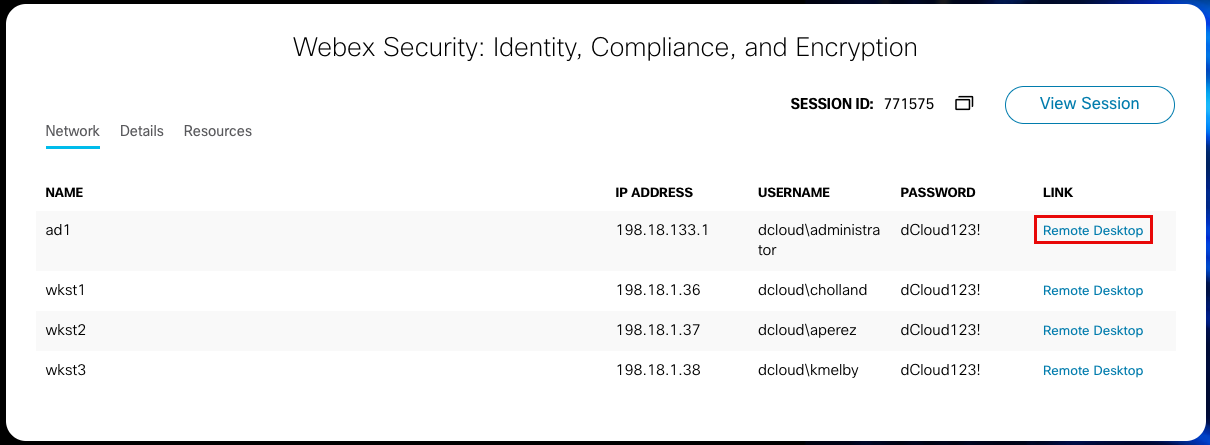Viewport: 1210px width, 445px height.
Task: Select the Resources tab
Action: pos(217,131)
